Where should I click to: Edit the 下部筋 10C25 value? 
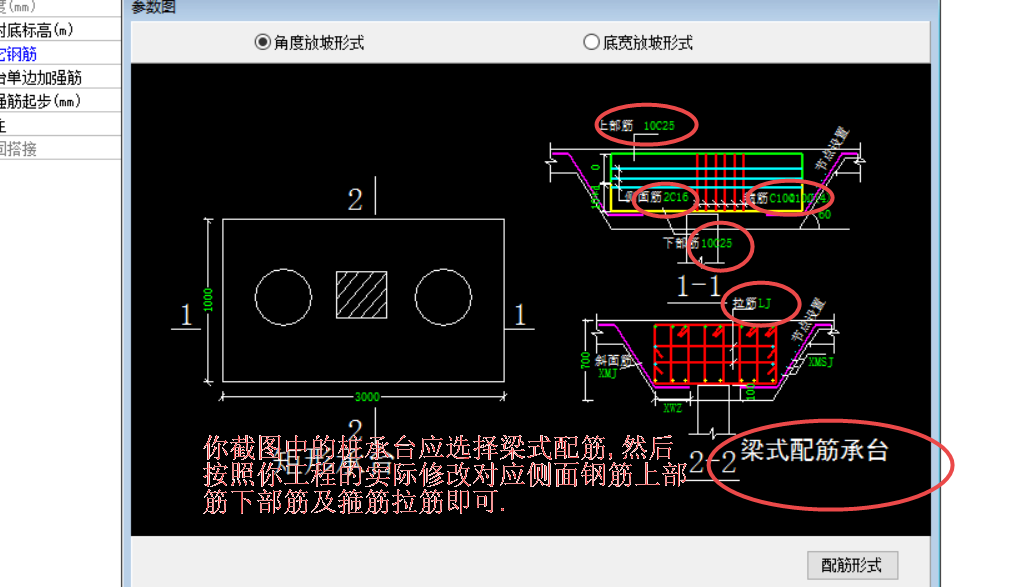point(717,244)
